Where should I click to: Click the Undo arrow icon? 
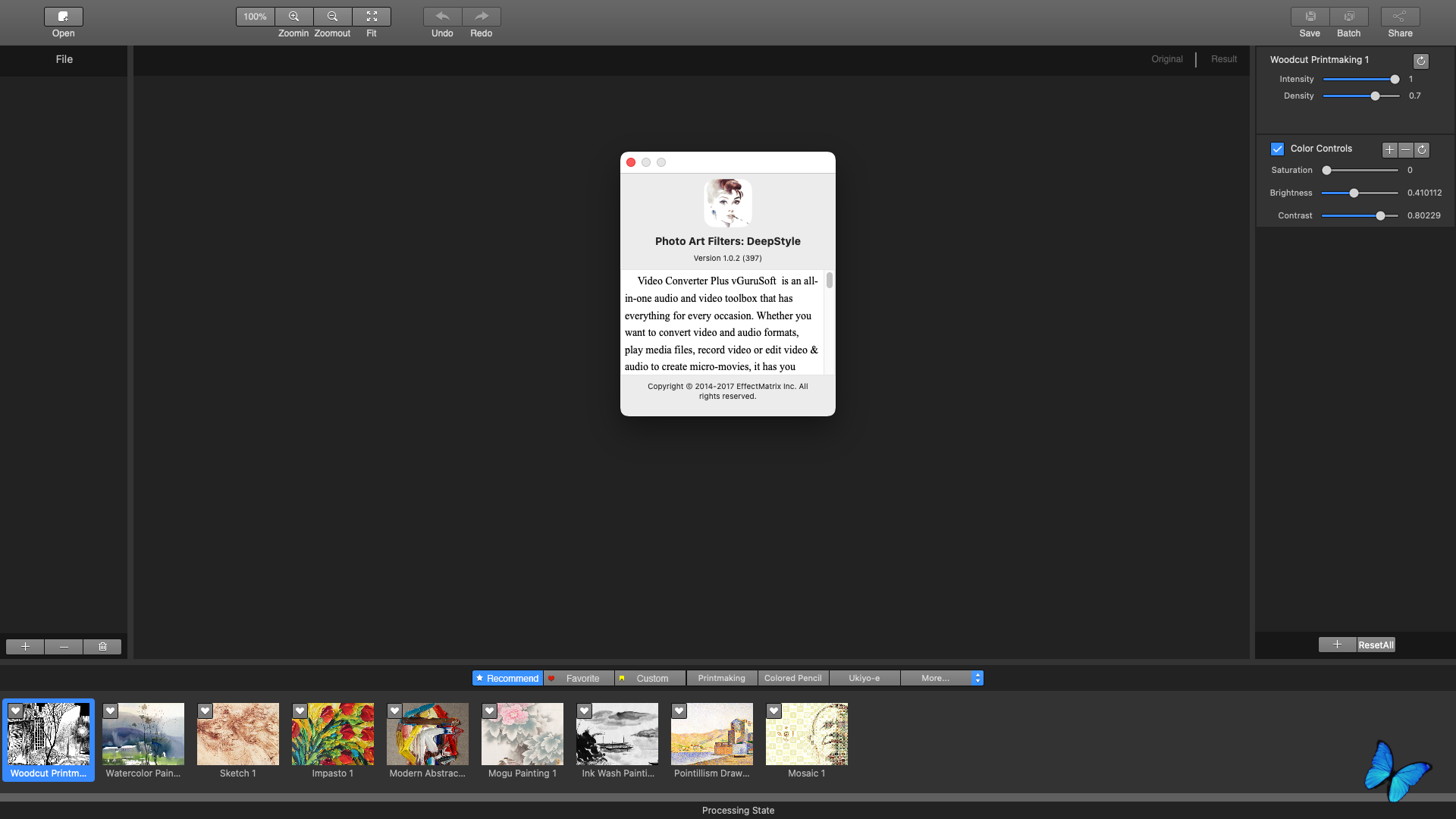pos(443,17)
